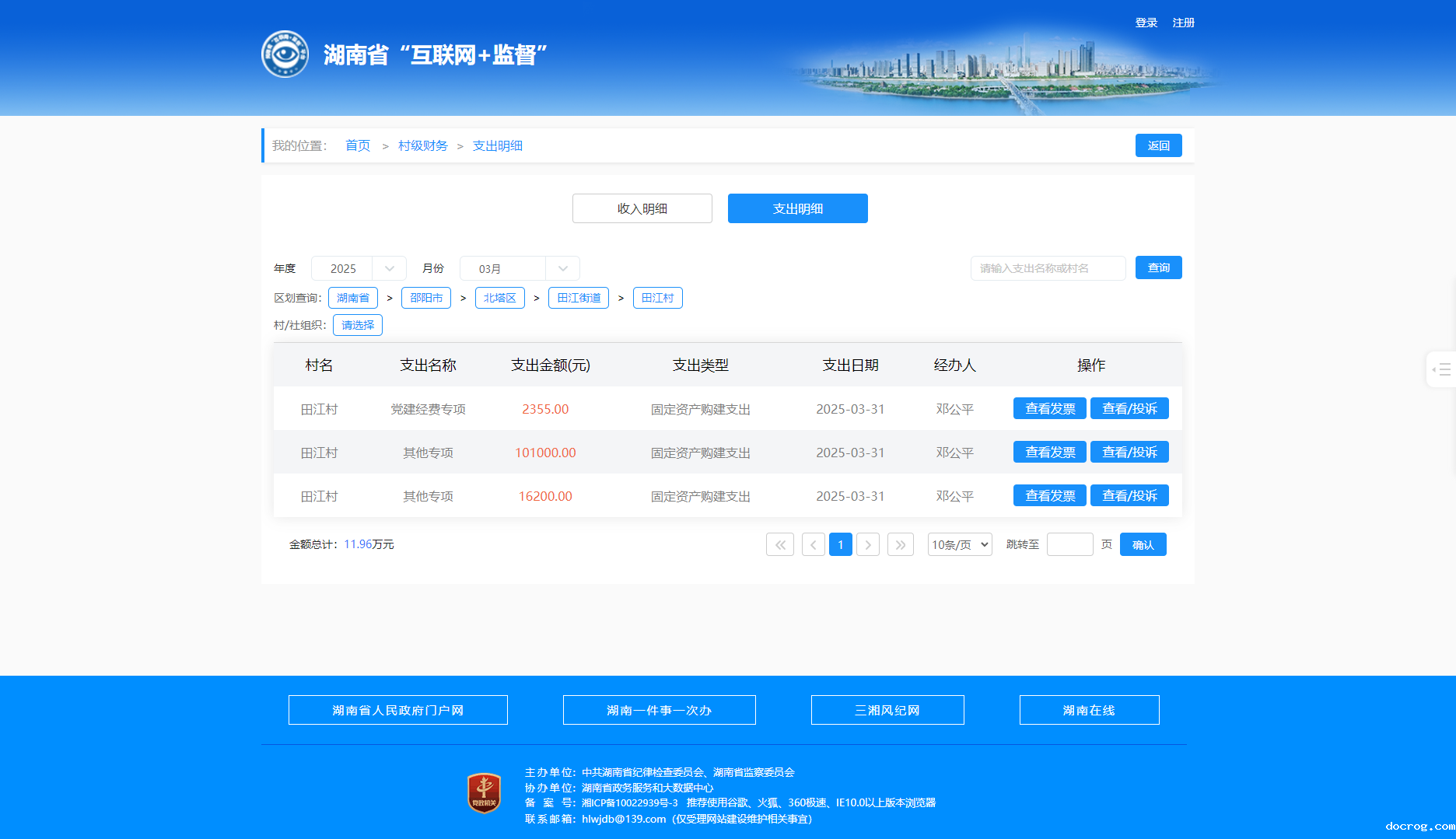The height and width of the screenshot is (839, 1456).
Task: Open the floating side menu icon
Action: point(1441,369)
